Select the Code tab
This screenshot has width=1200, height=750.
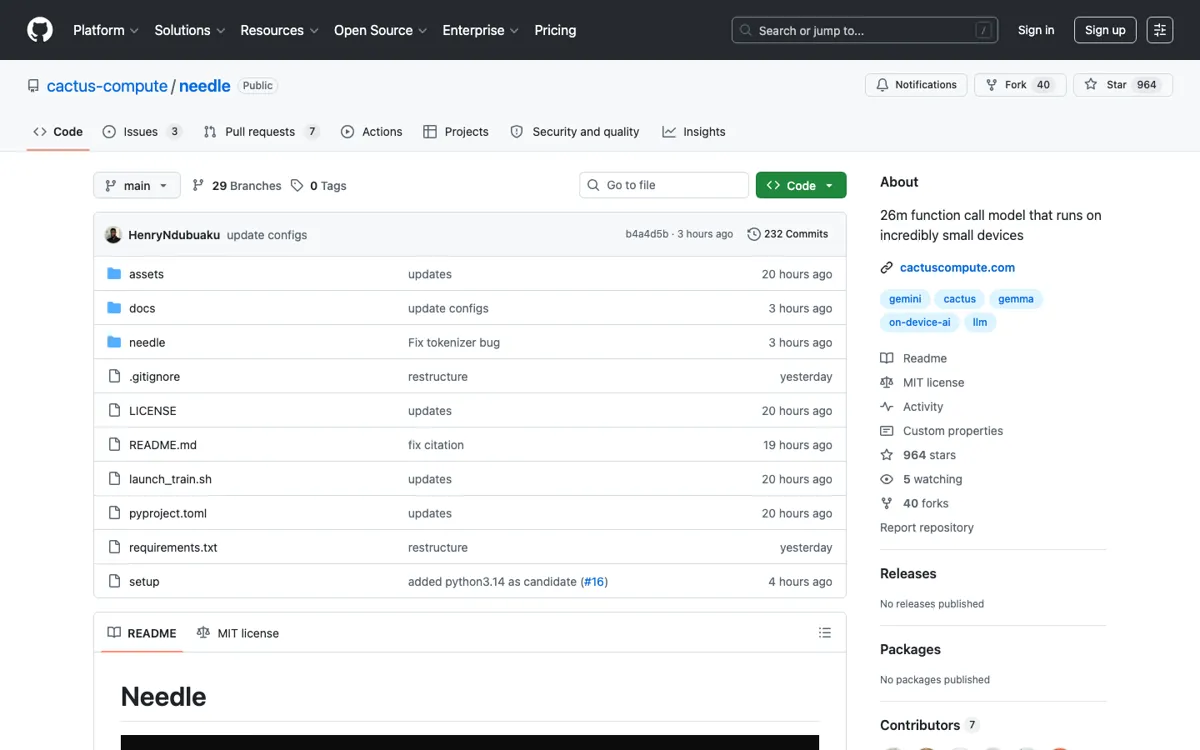[x=58, y=131]
